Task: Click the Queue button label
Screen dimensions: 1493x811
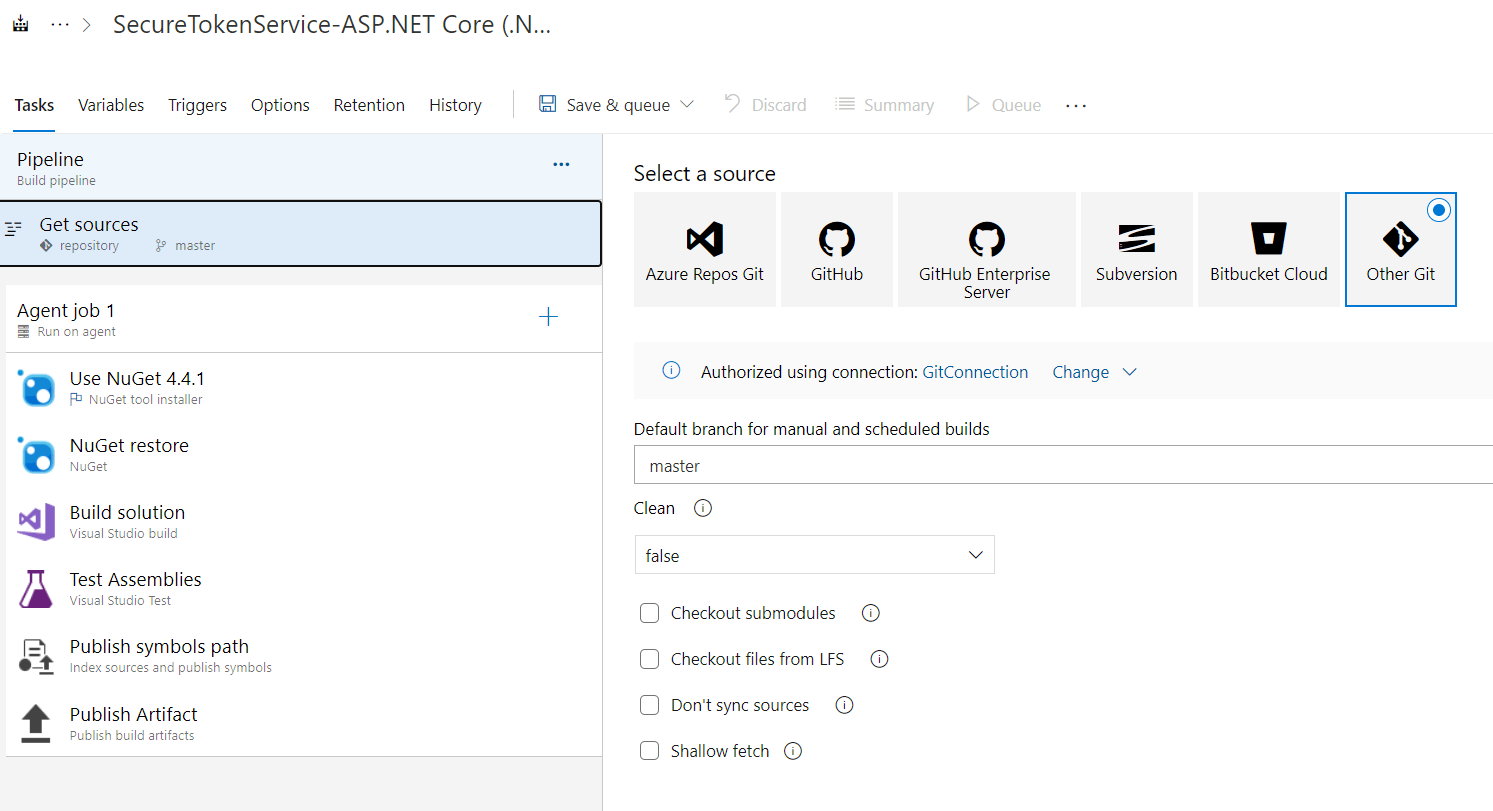Action: coord(1016,105)
